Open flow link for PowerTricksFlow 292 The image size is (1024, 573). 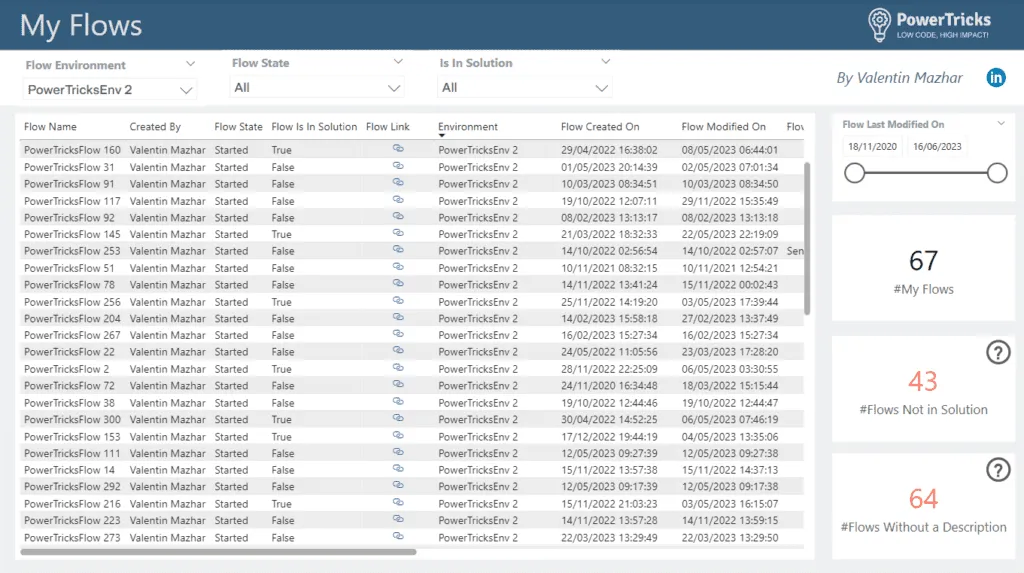tap(398, 485)
